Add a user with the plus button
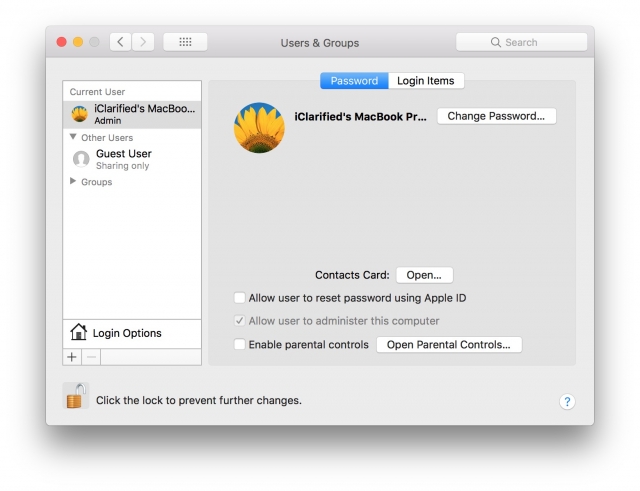Viewport: 640px width, 491px height. (x=72, y=356)
